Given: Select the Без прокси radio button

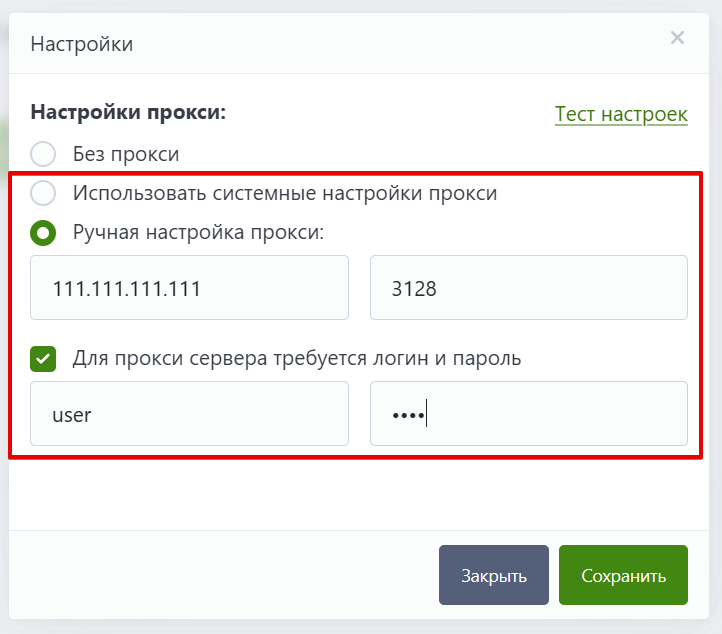Looking at the screenshot, I should pyautogui.click(x=43, y=154).
